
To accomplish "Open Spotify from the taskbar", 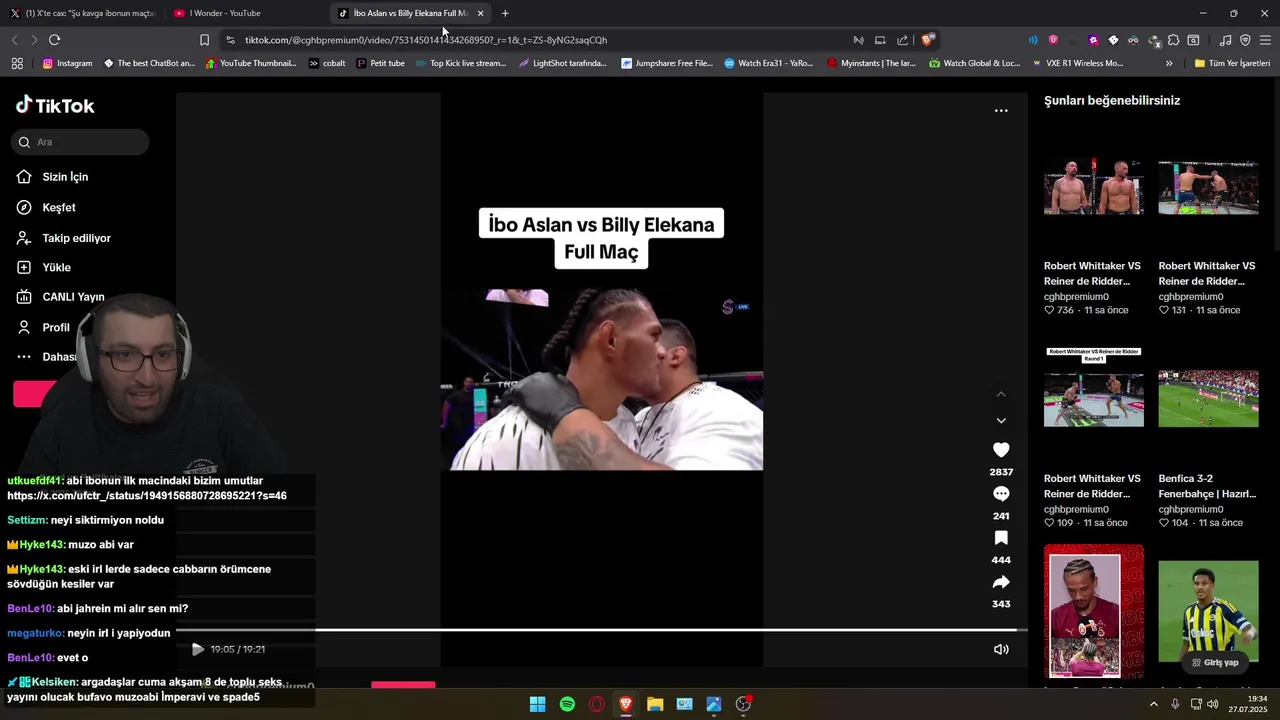I will point(567,704).
